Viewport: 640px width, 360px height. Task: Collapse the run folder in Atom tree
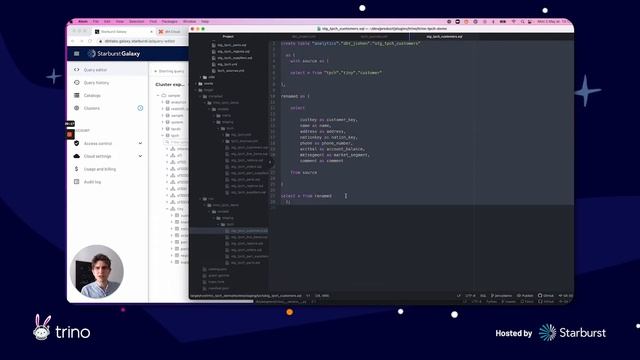pyautogui.click(x=200, y=199)
